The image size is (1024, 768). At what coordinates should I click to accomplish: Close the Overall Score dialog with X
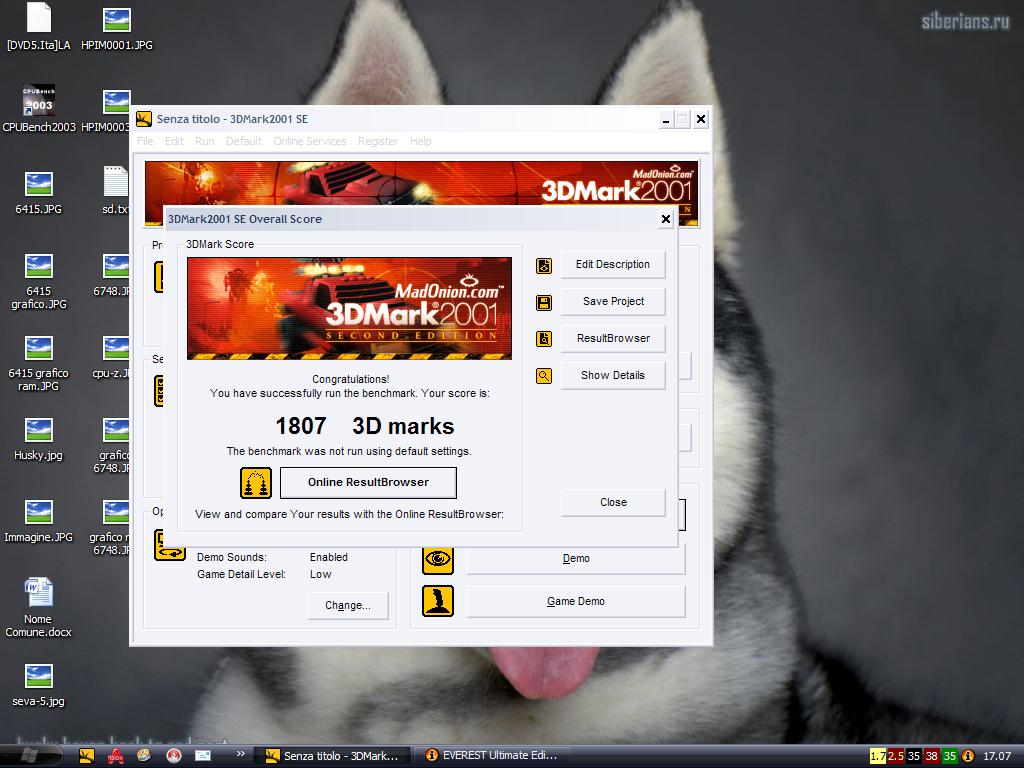click(x=666, y=219)
